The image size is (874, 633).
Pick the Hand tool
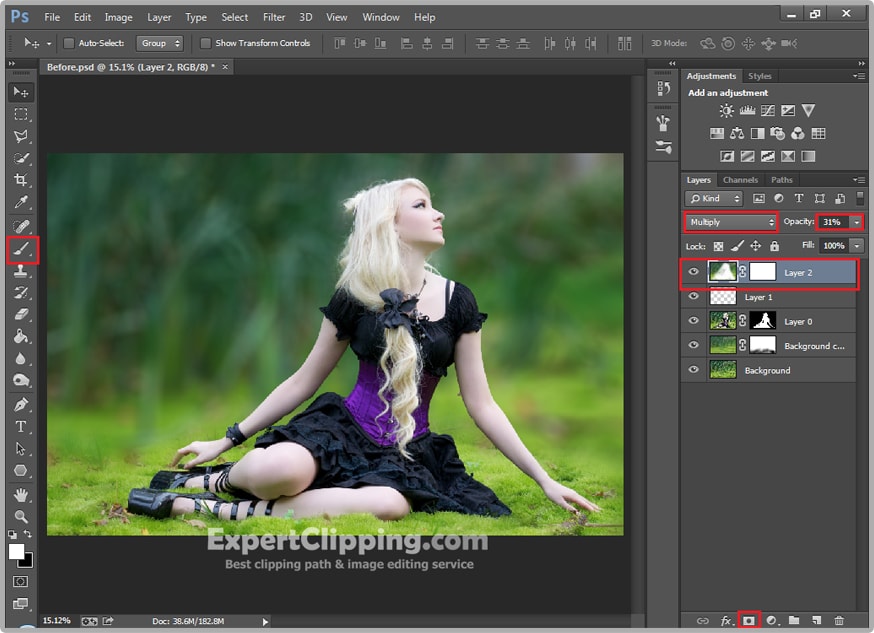coord(21,495)
